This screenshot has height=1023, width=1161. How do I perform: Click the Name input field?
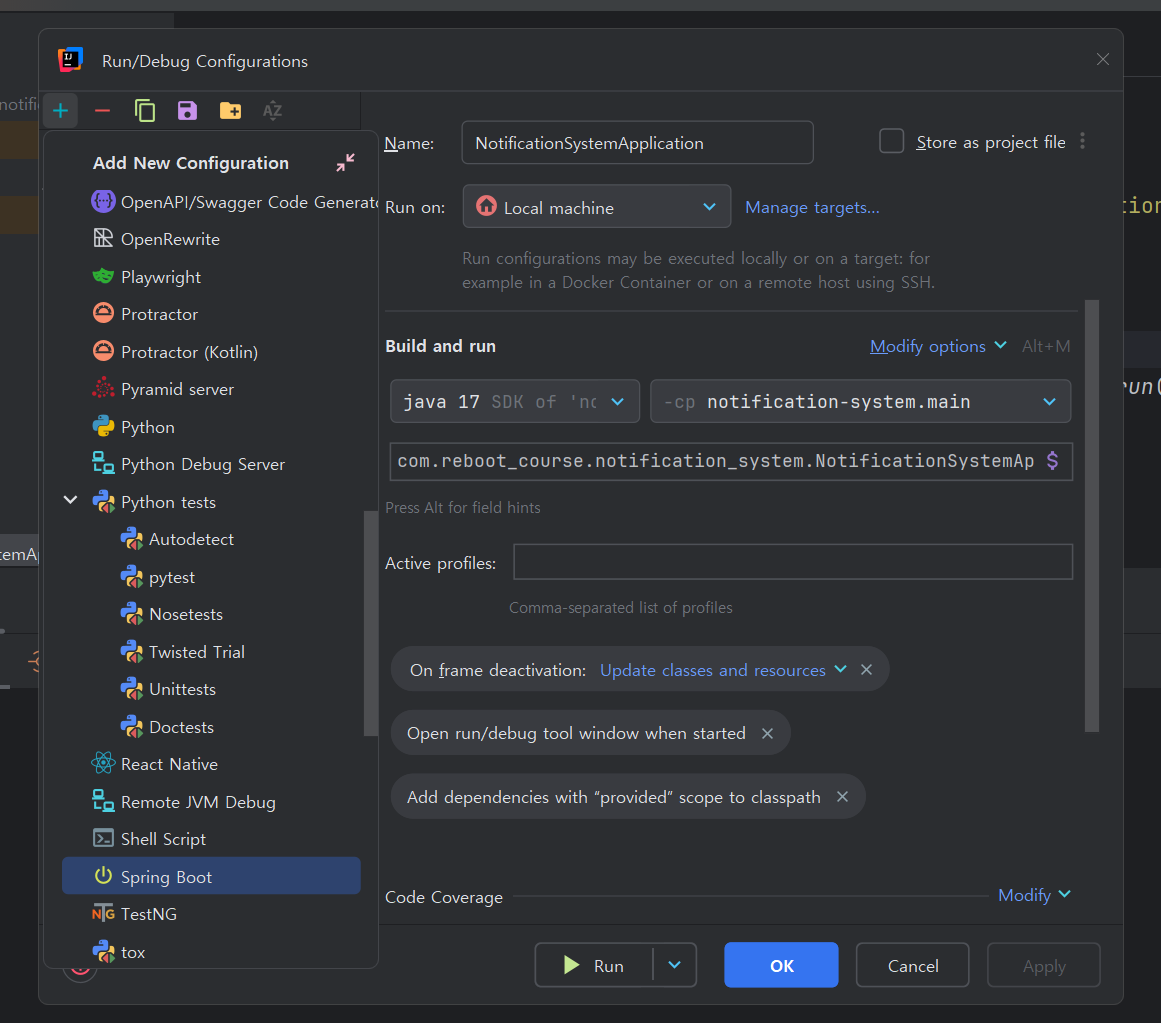[x=637, y=143]
